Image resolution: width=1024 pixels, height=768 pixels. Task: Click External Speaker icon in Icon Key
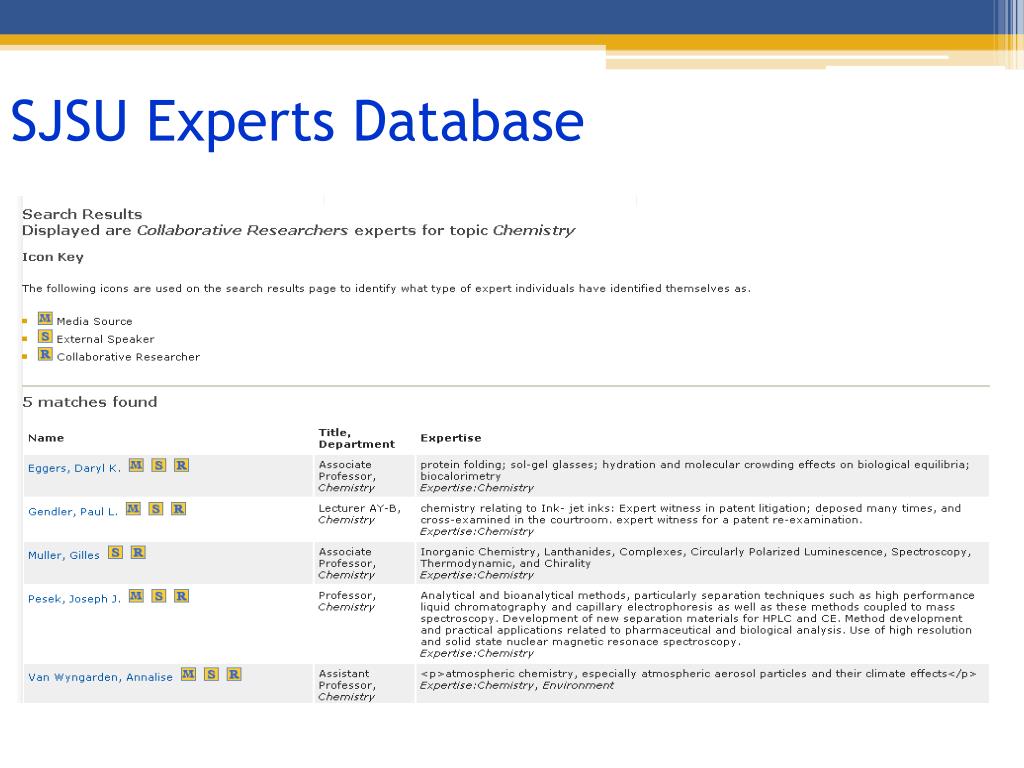click(x=45, y=336)
